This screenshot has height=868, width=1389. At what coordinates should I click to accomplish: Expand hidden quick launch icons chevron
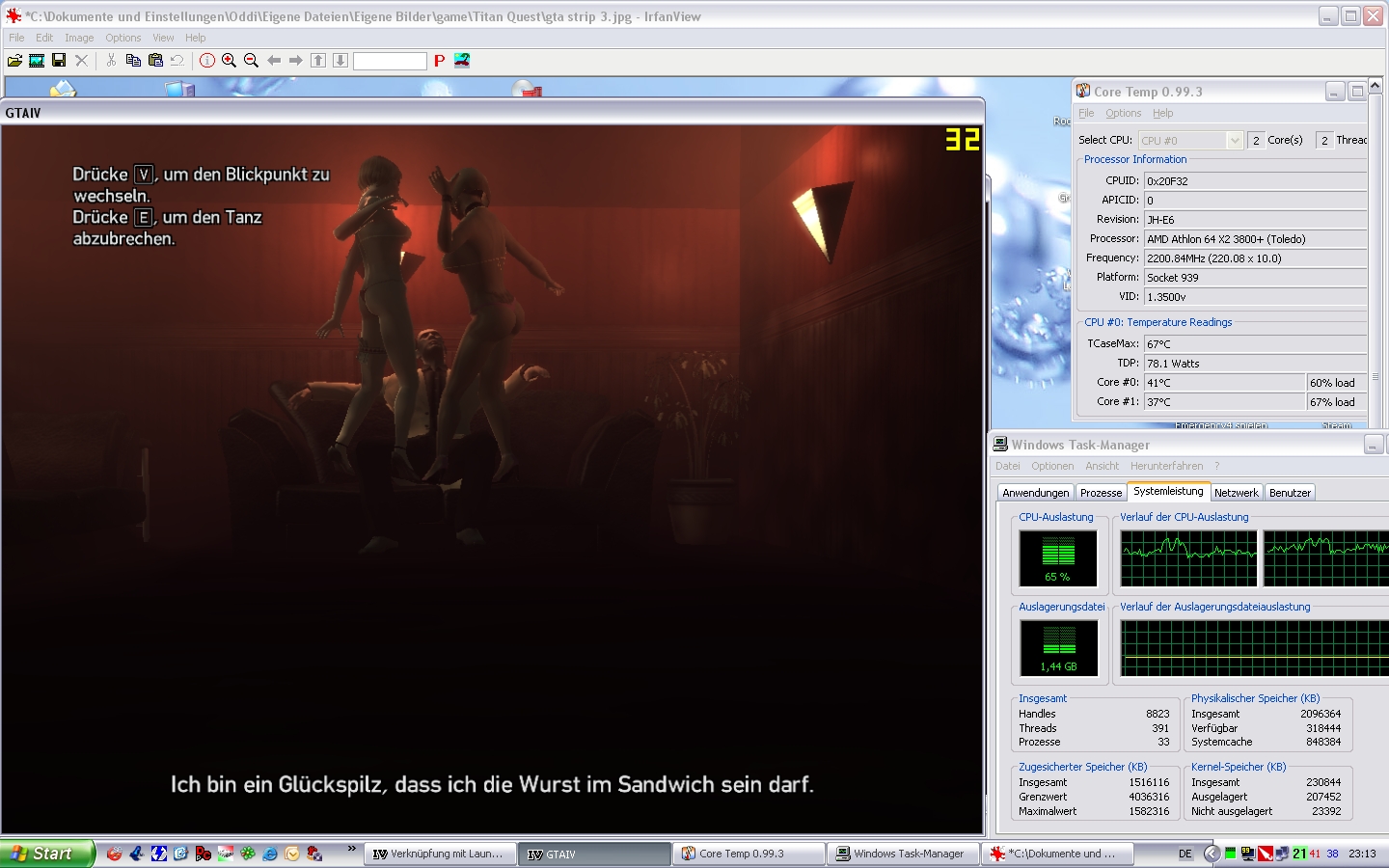coord(351,850)
